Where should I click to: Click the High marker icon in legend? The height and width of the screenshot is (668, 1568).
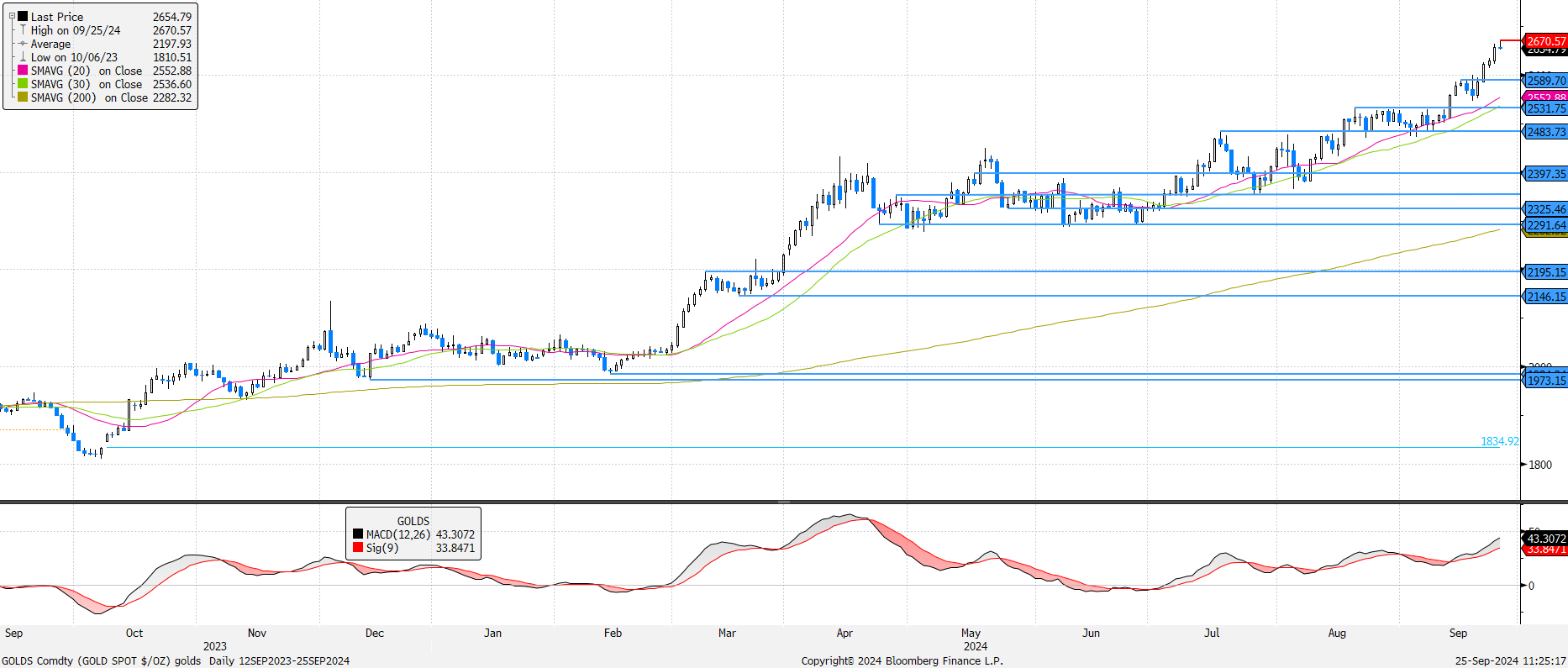coord(23,30)
